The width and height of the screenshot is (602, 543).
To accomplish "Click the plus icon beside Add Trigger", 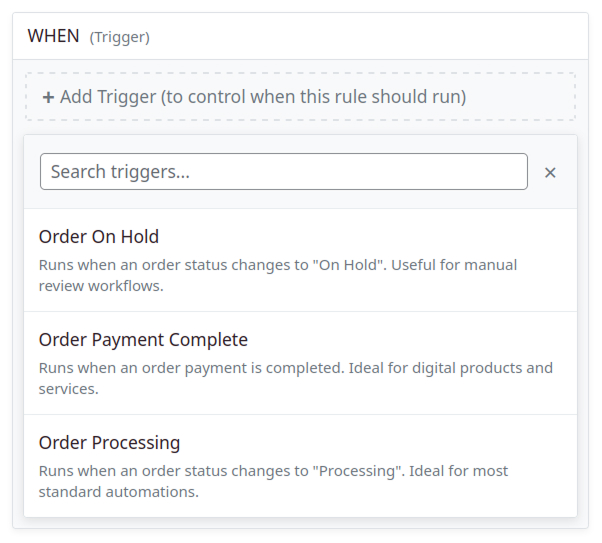I will click(48, 98).
